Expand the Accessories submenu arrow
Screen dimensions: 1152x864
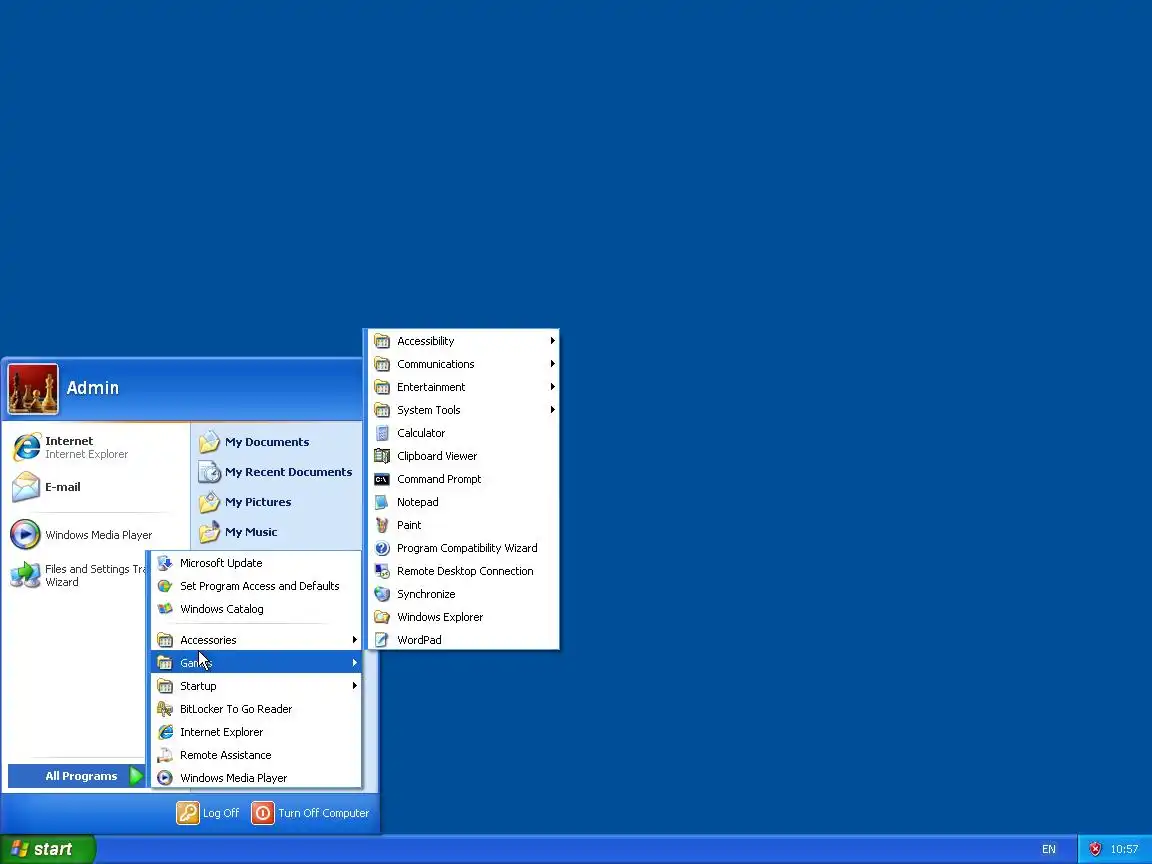[x=355, y=640]
